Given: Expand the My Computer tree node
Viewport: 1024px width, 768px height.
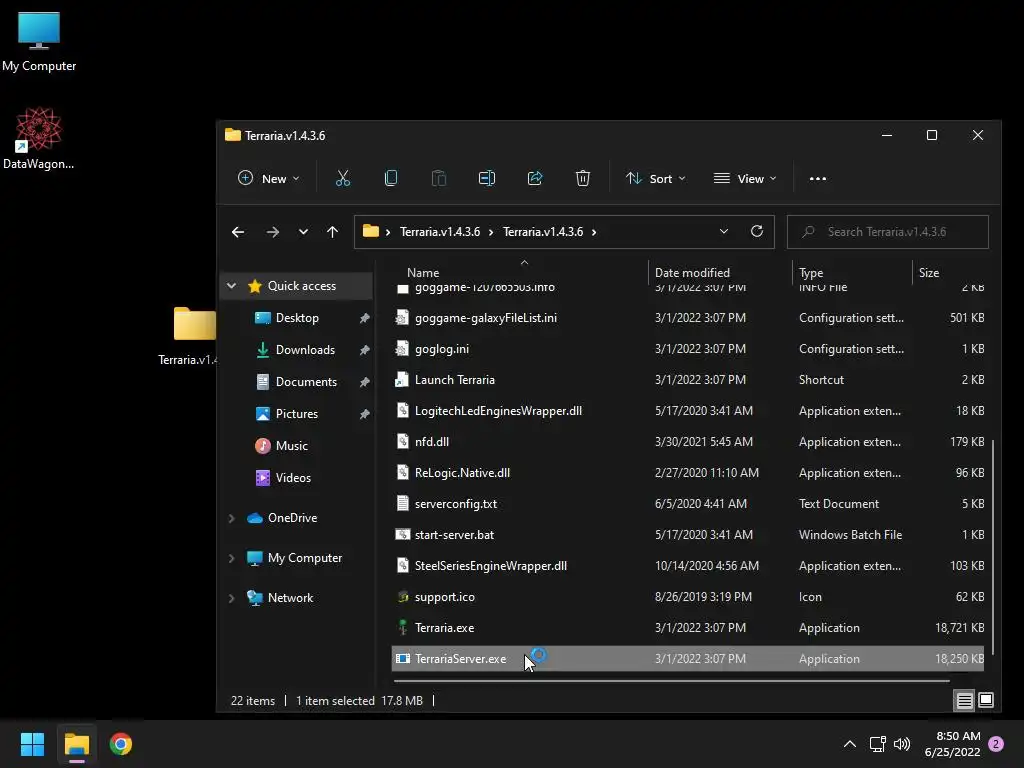Looking at the screenshot, I should click(231, 558).
